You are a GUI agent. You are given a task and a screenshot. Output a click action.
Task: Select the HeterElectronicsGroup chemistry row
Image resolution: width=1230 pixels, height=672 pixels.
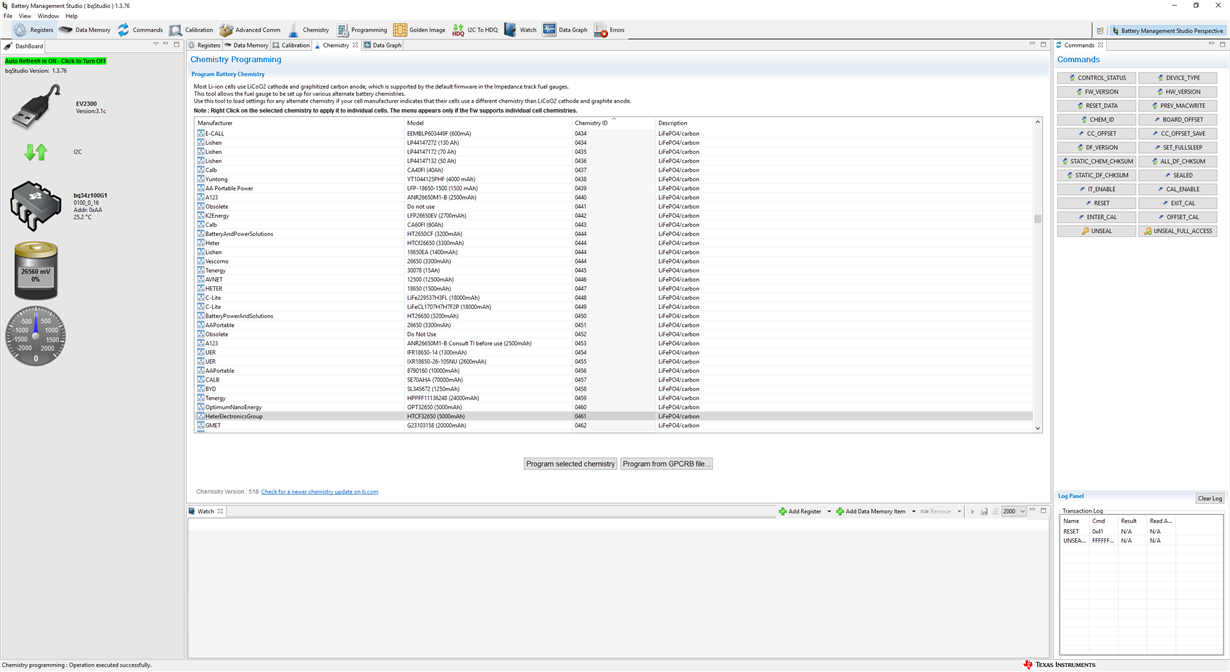[x=613, y=416]
